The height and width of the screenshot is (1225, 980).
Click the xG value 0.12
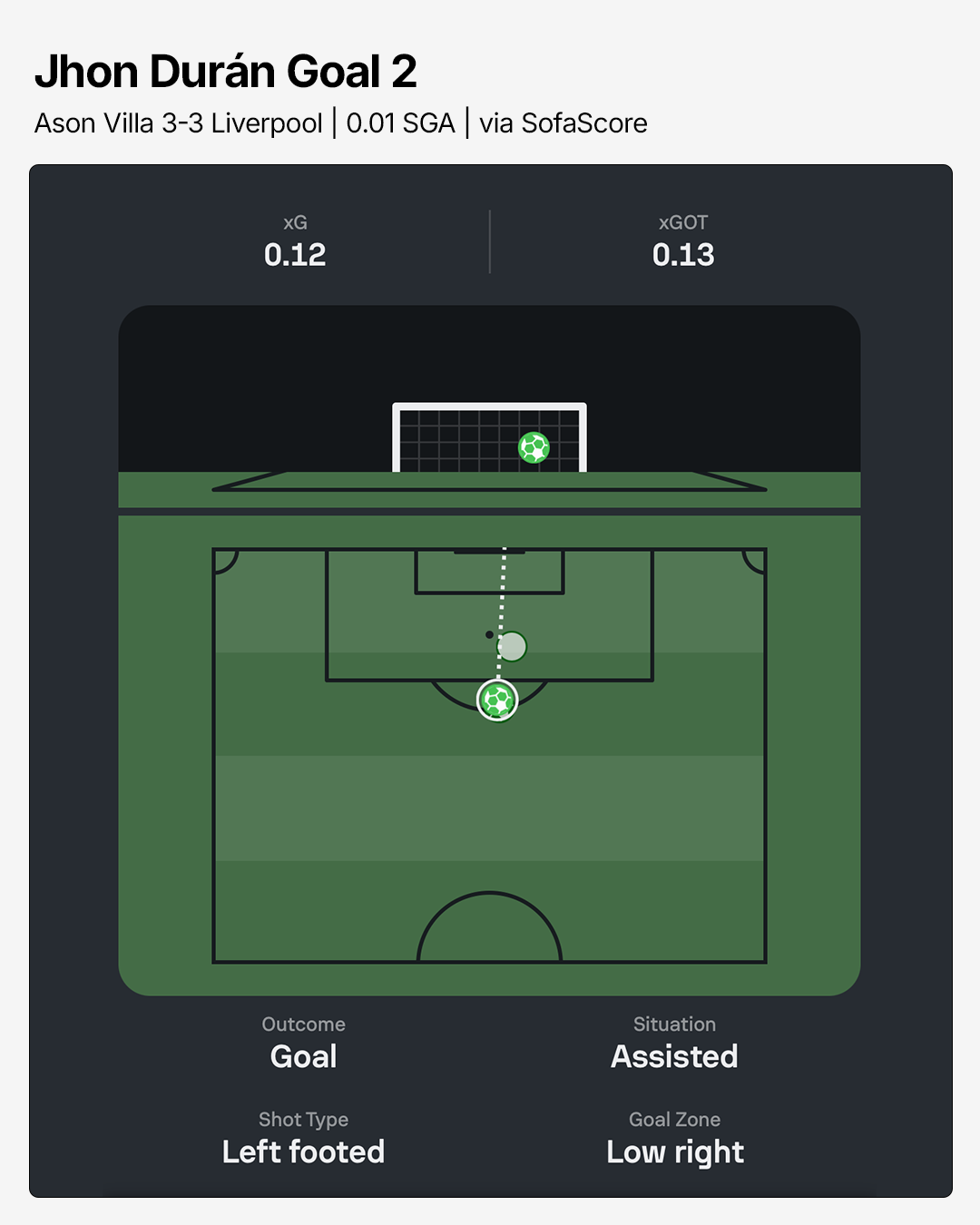pos(295,255)
